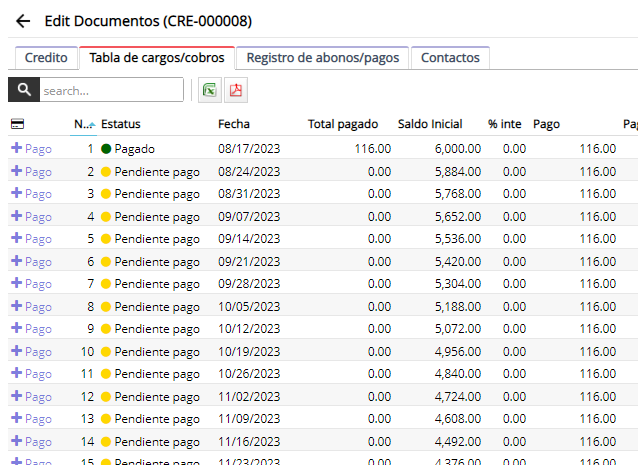638x465 pixels.
Task: Sort by the N. column header
Action: point(83,124)
